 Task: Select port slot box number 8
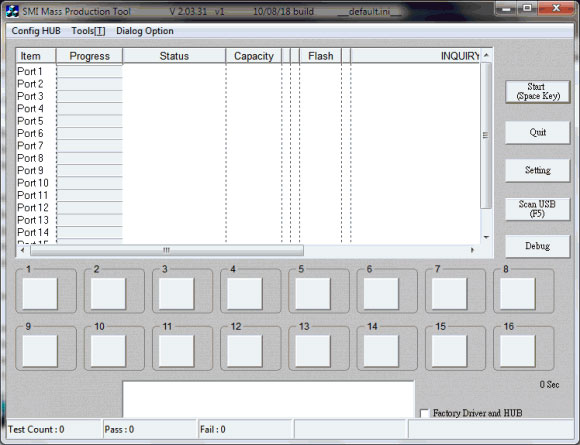(x=517, y=293)
